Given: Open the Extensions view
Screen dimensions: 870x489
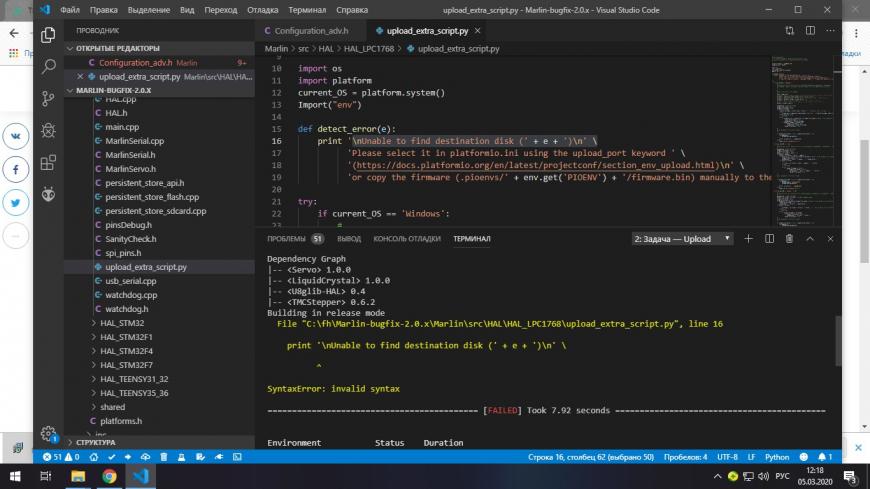Looking at the screenshot, I should pos(48,163).
